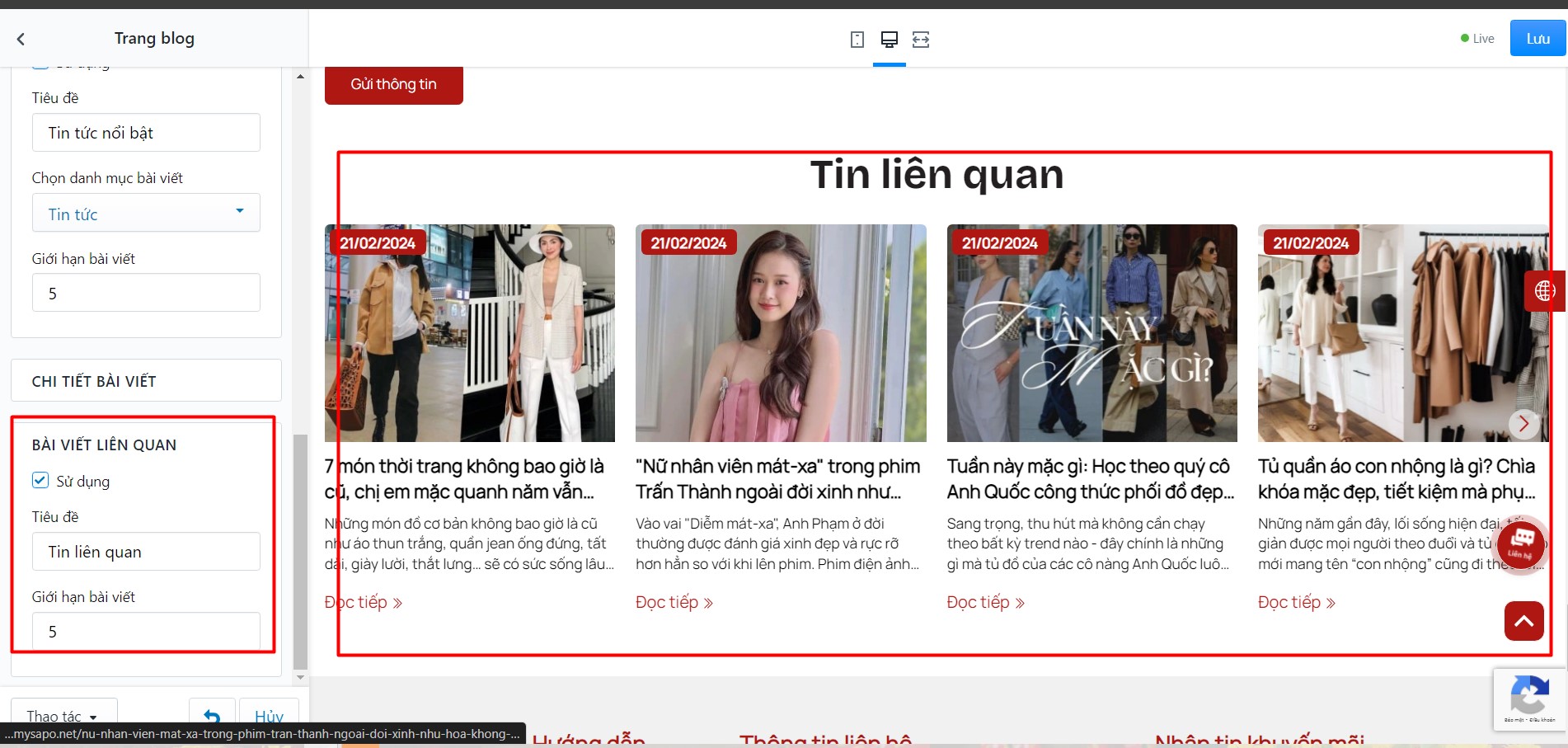Click the Tuần này mặc gì thumbnail
Viewport: 1568px width, 748px height.
click(x=1092, y=333)
